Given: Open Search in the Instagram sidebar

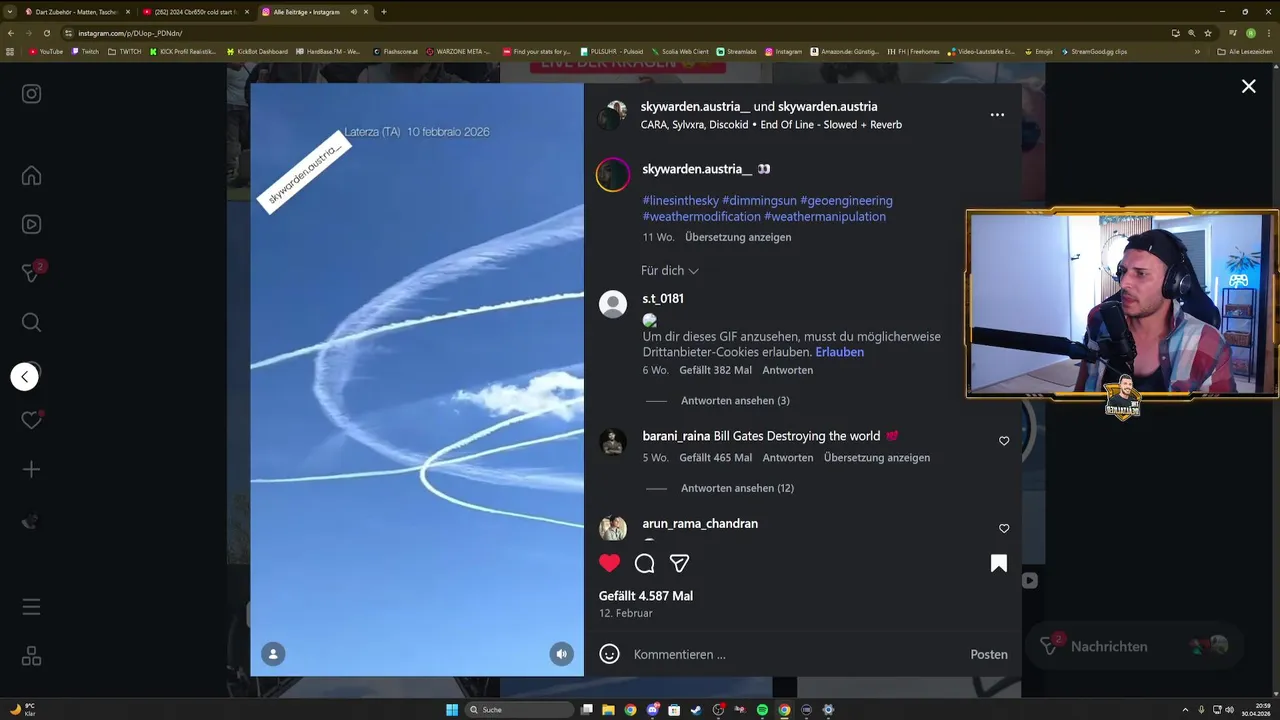Looking at the screenshot, I should (31, 322).
